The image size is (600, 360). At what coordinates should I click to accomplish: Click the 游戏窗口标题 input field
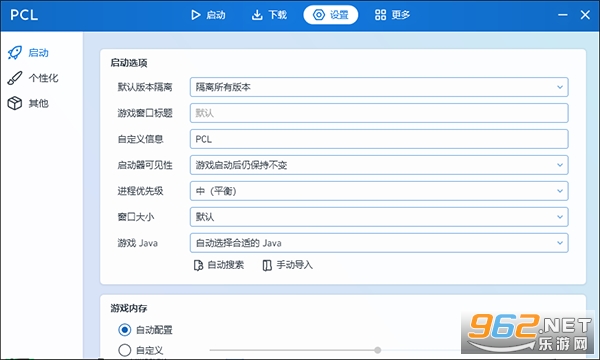pos(379,113)
